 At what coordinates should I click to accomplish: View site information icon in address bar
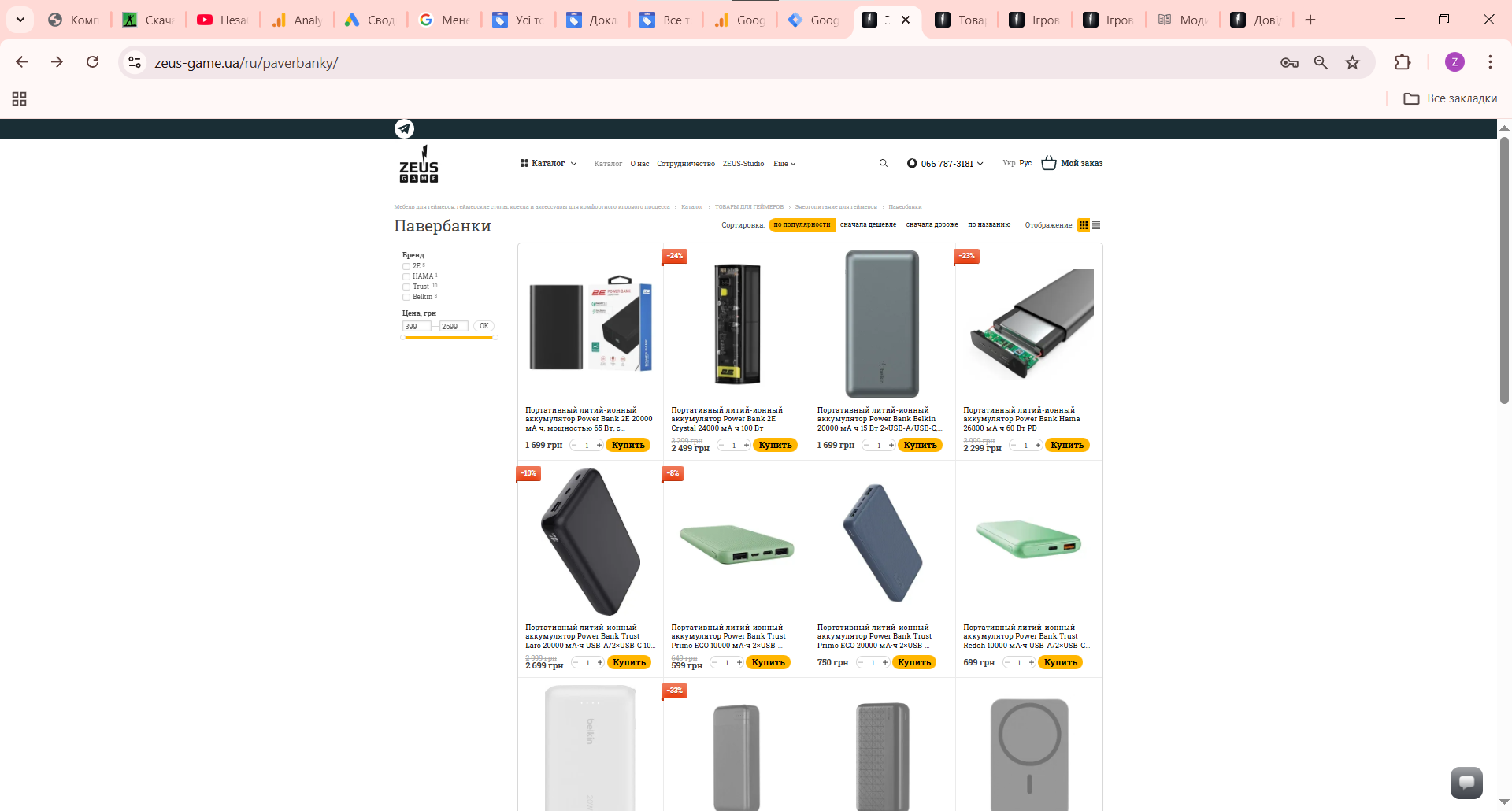click(x=135, y=62)
